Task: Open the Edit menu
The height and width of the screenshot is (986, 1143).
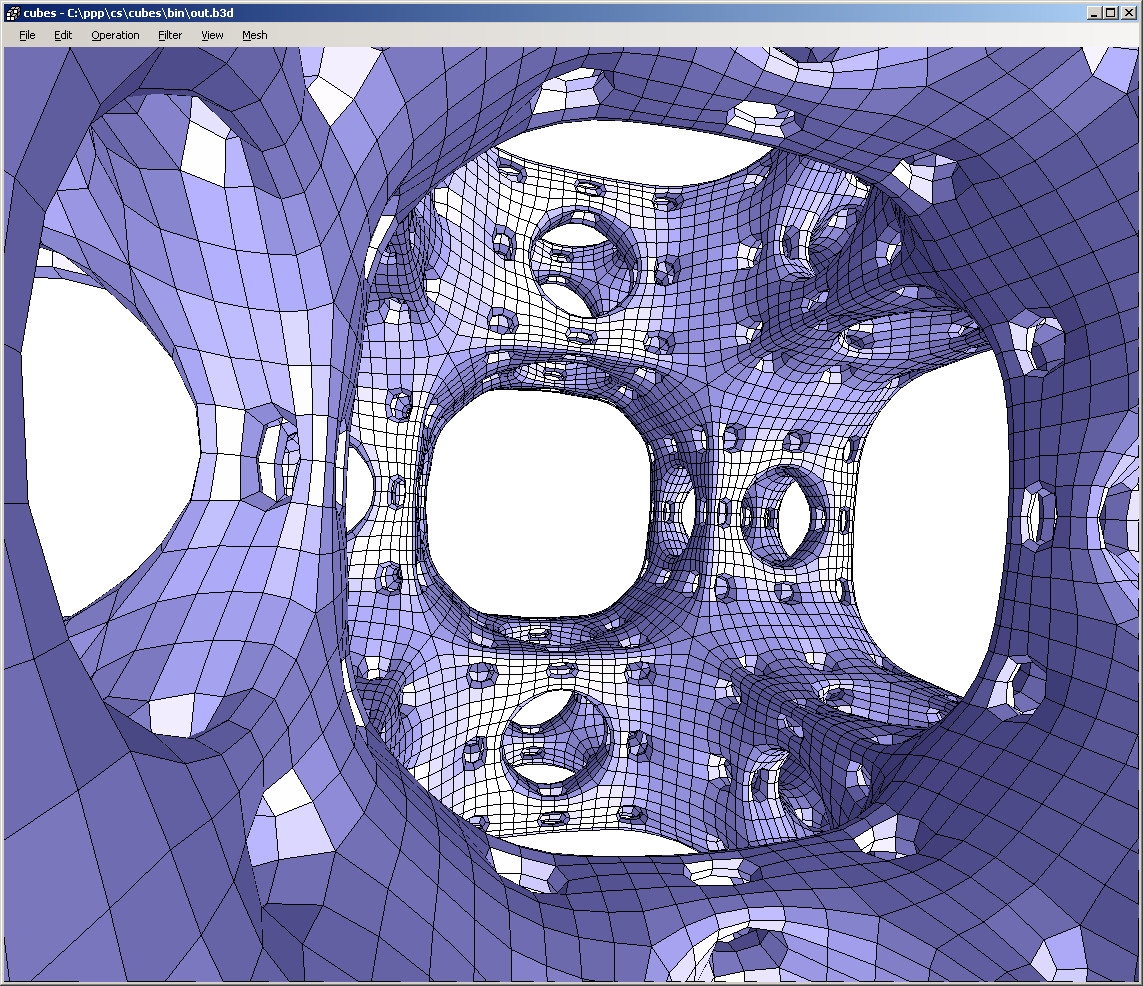Action: click(63, 35)
